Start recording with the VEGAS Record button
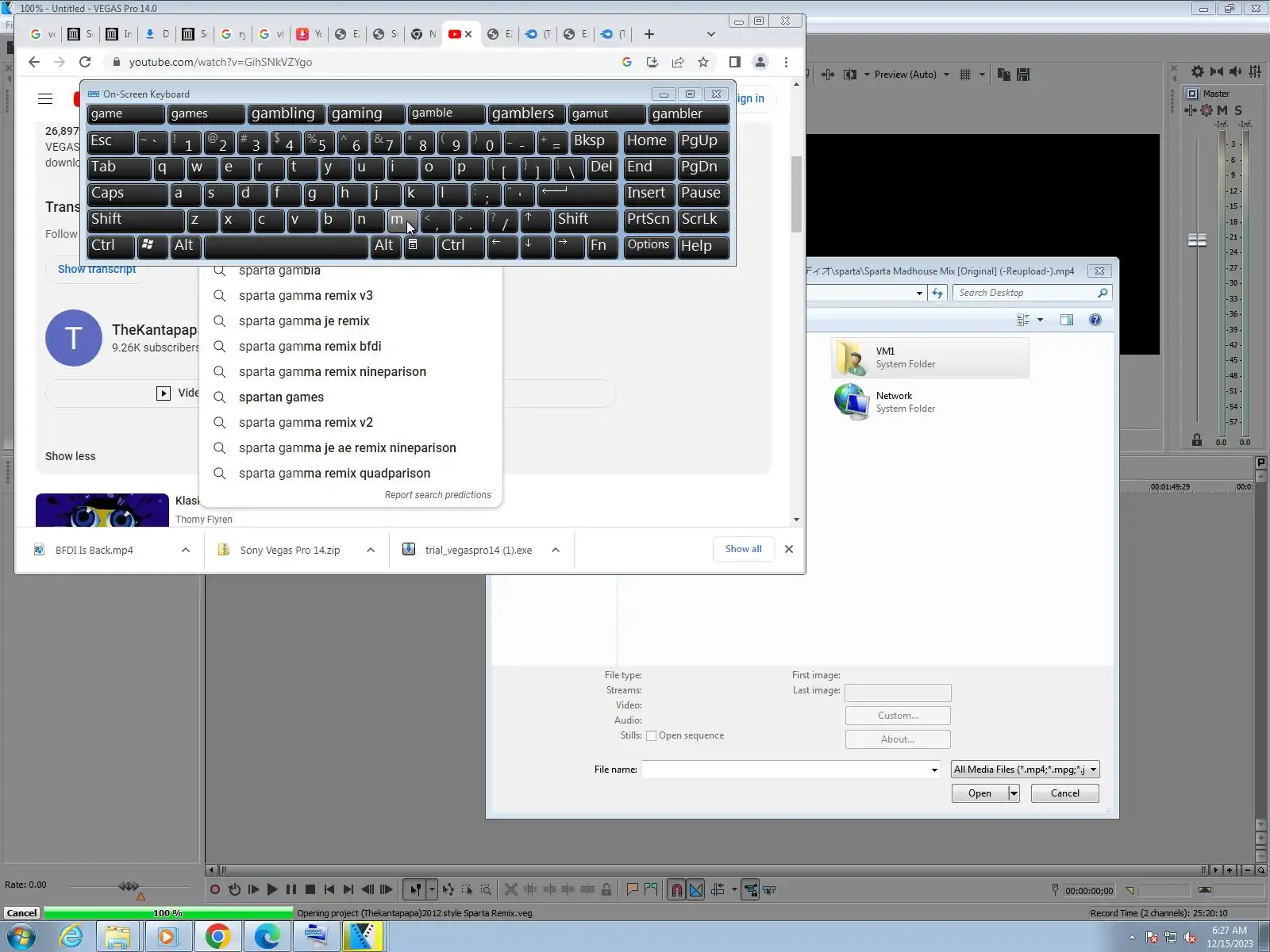Viewport: 1270px width, 952px height. pos(215,890)
